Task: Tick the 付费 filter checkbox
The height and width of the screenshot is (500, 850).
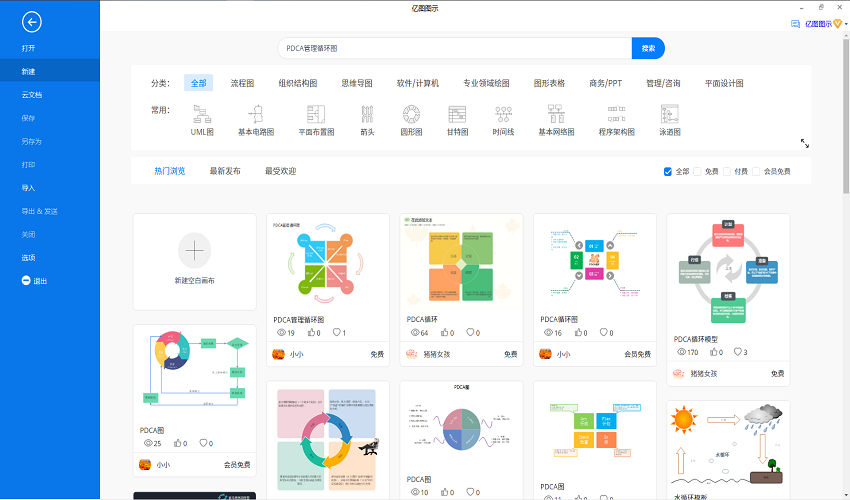Action: click(x=727, y=171)
